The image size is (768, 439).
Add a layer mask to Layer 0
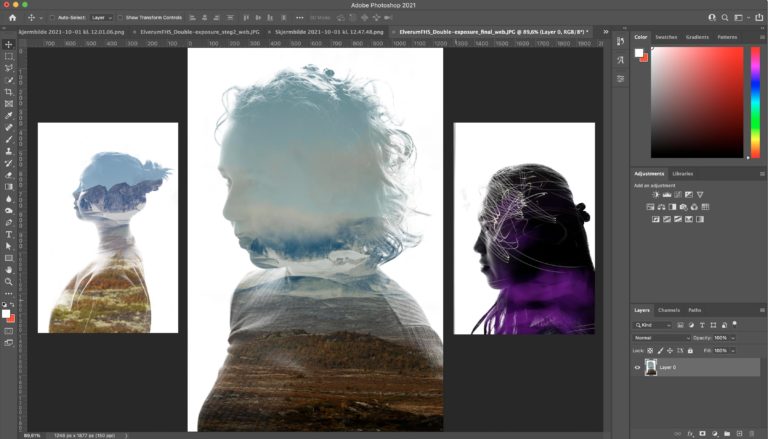point(702,433)
